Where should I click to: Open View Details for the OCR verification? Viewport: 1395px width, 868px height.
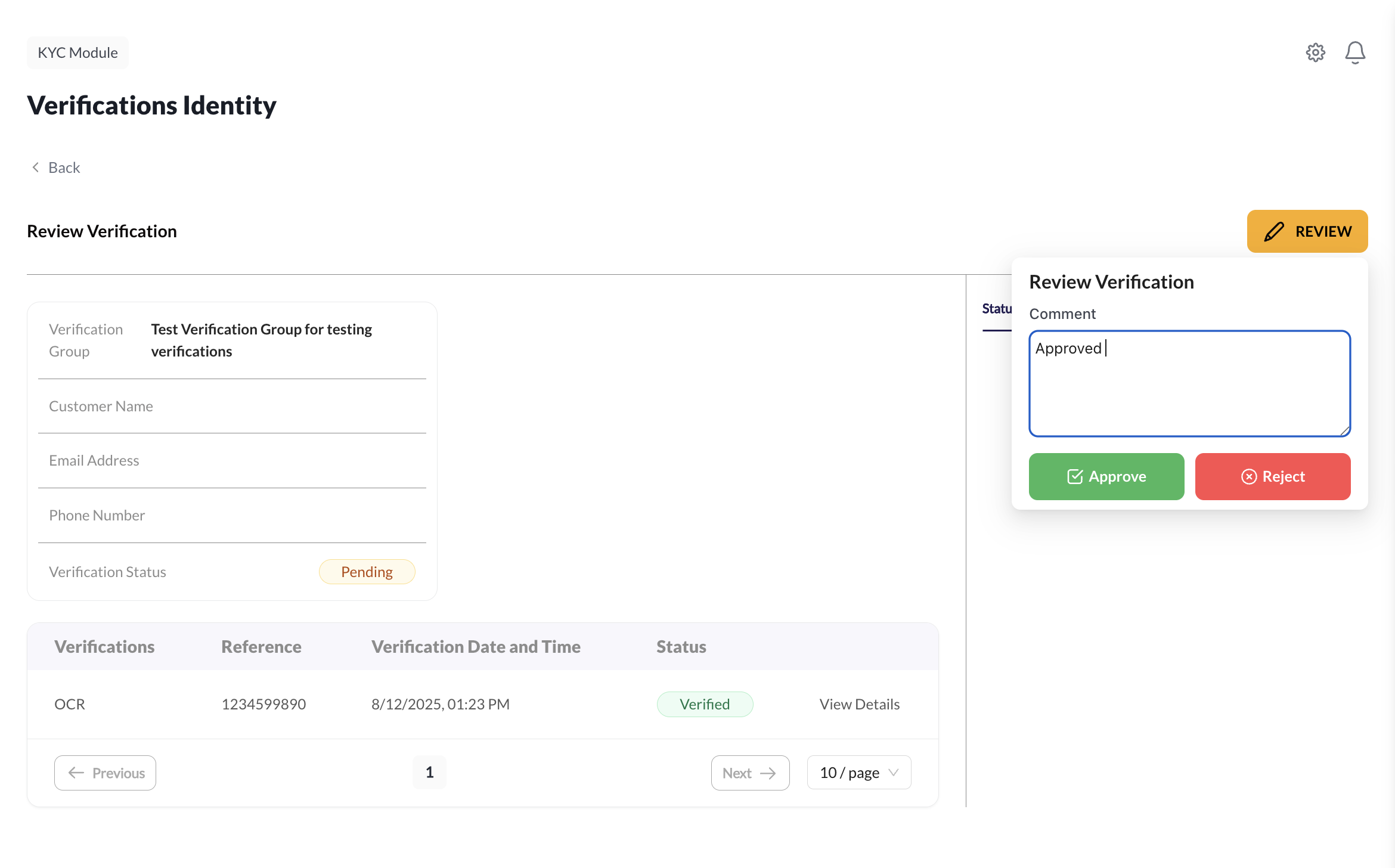[859, 704]
